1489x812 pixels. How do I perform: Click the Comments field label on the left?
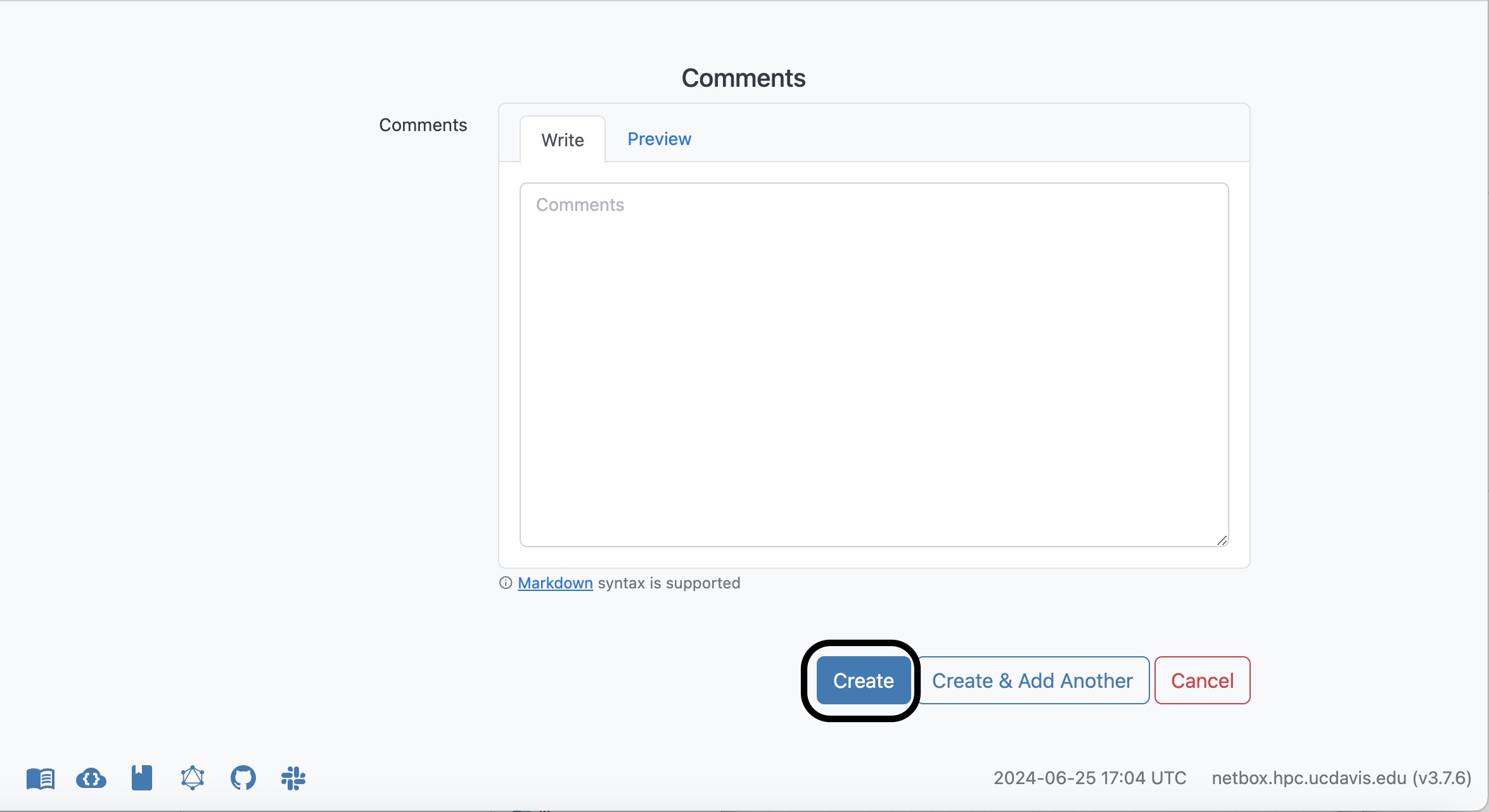pos(423,125)
